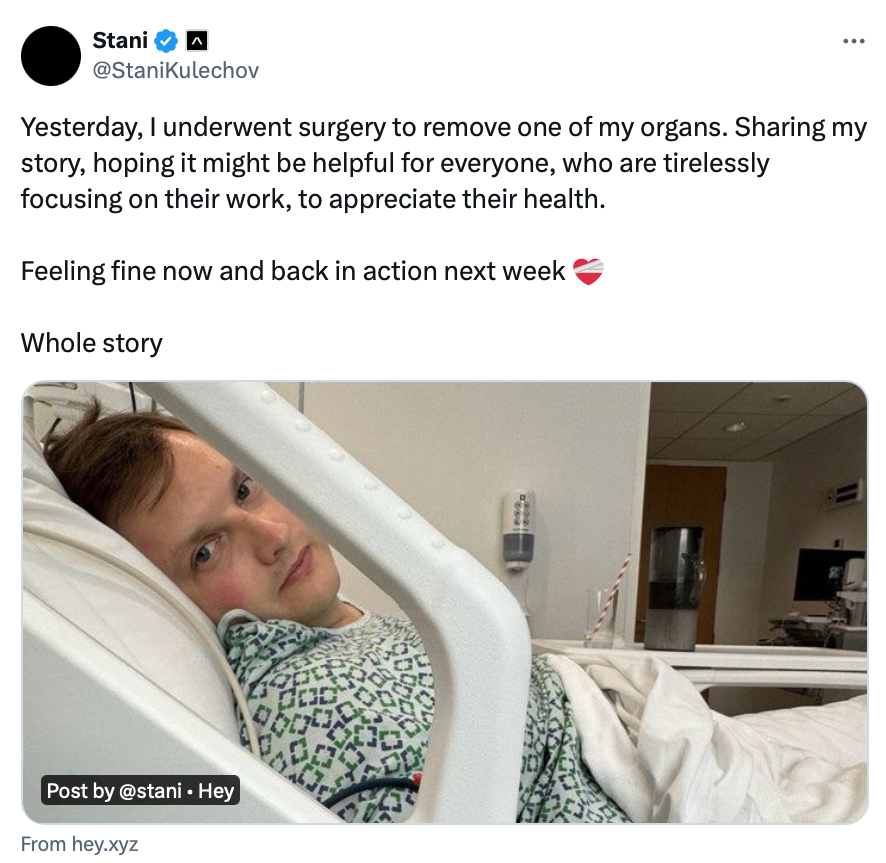
Task: Click the "Whole story" text line
Action: tap(92, 343)
